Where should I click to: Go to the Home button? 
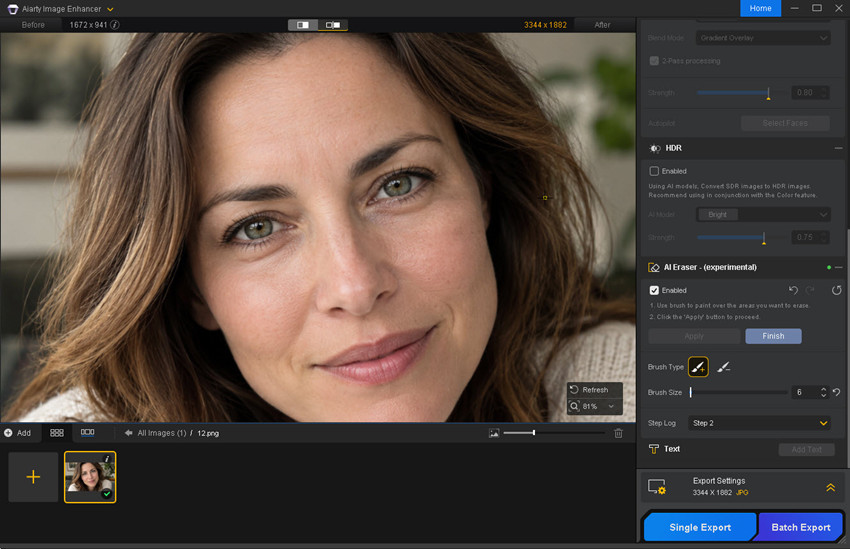[x=760, y=8]
